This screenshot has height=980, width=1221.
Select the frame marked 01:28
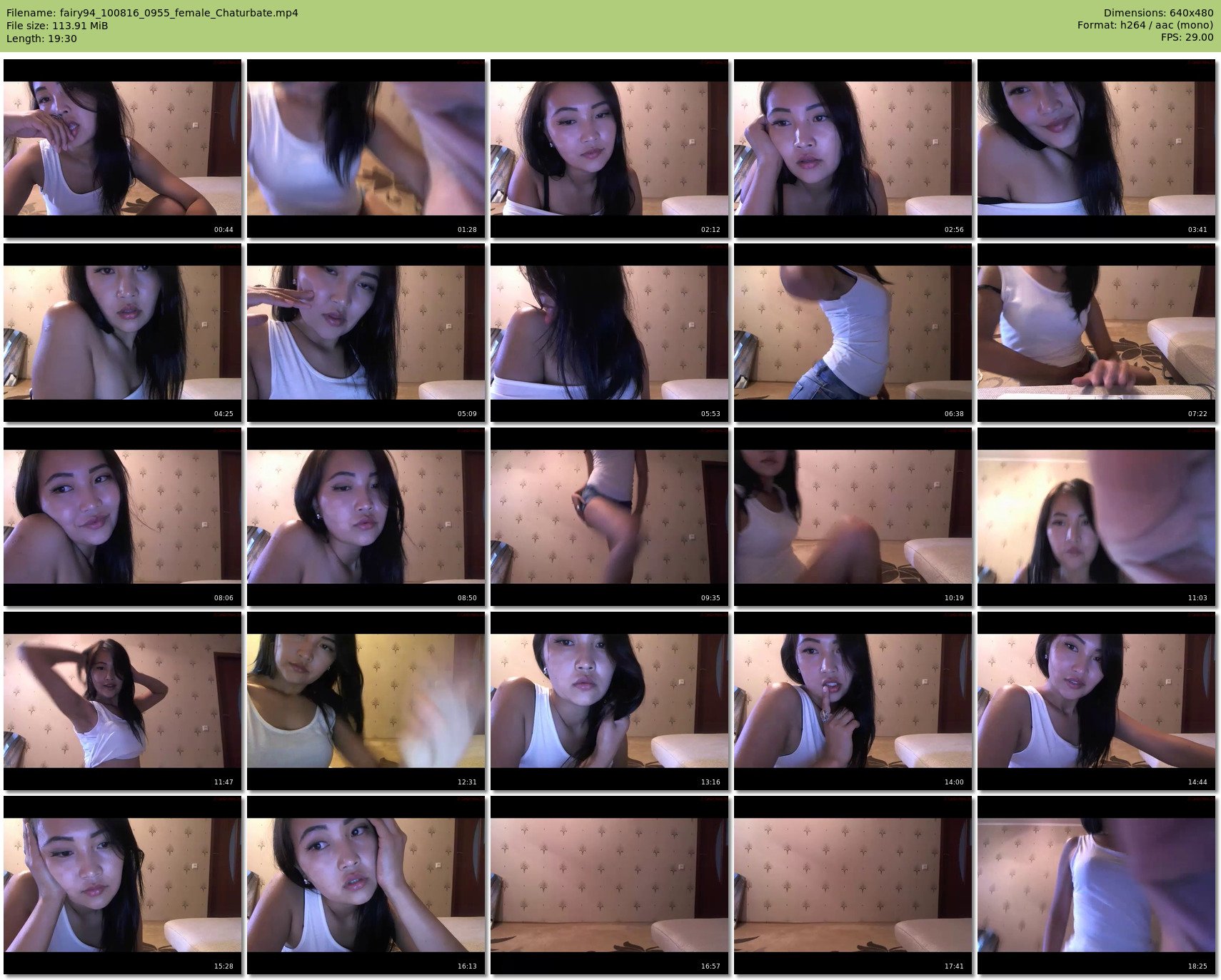[x=366, y=148]
